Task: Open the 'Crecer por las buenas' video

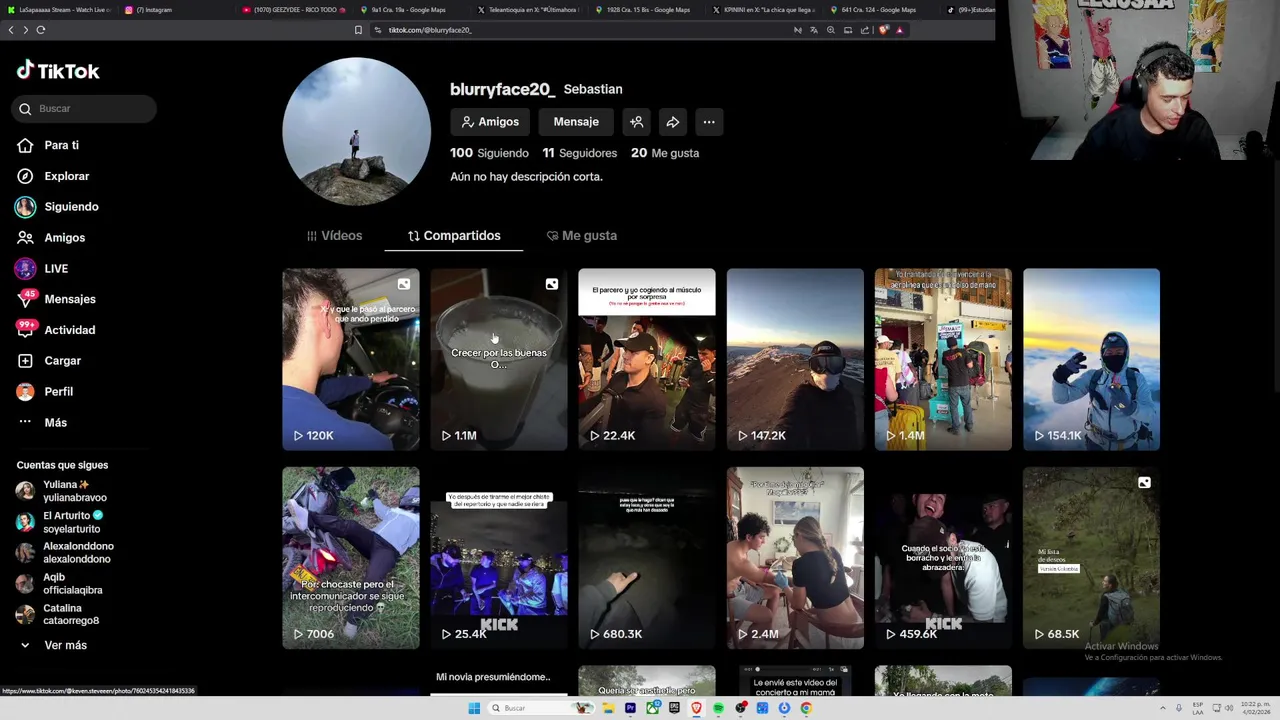Action: pyautogui.click(x=498, y=359)
